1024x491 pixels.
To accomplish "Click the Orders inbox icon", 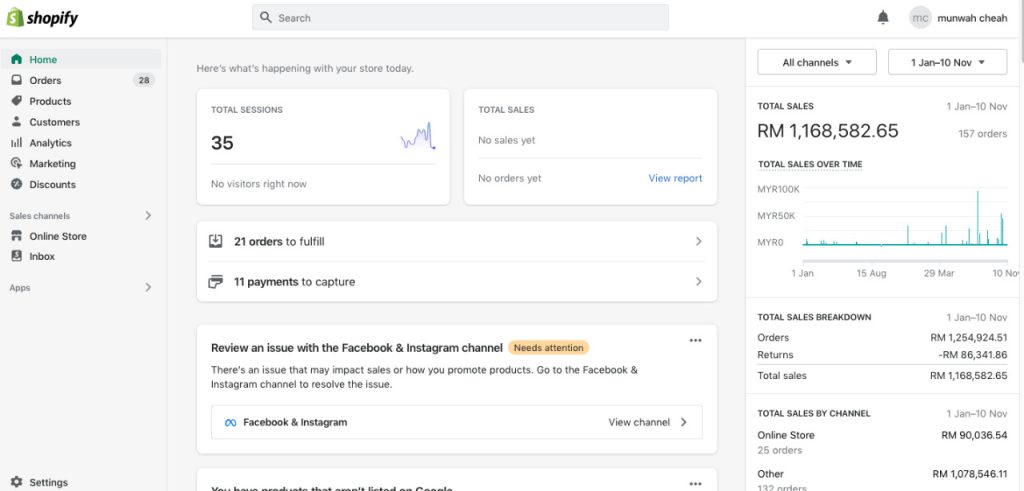I will click(x=17, y=80).
